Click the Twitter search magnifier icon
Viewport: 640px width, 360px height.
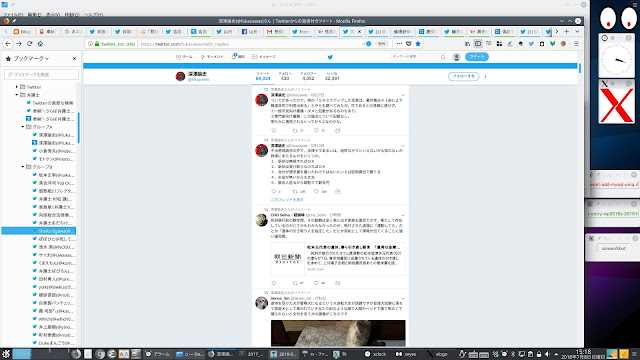coord(443,57)
